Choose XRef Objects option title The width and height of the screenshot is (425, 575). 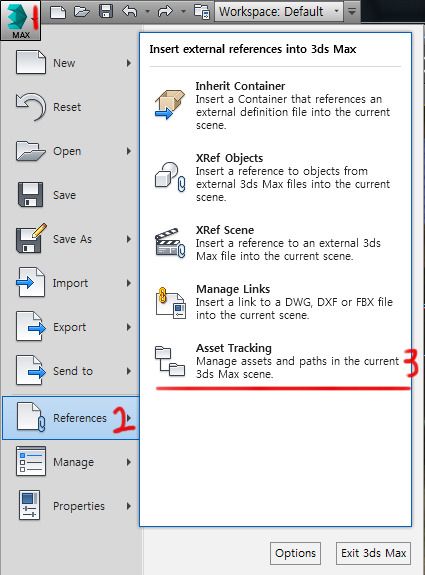pyautogui.click(x=230, y=158)
